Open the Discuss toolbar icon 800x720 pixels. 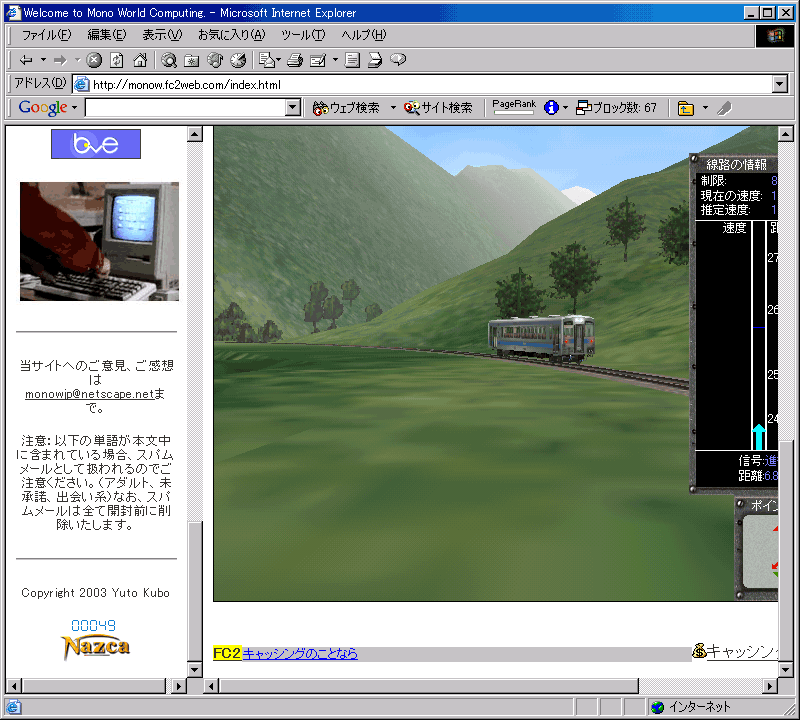coord(352,60)
